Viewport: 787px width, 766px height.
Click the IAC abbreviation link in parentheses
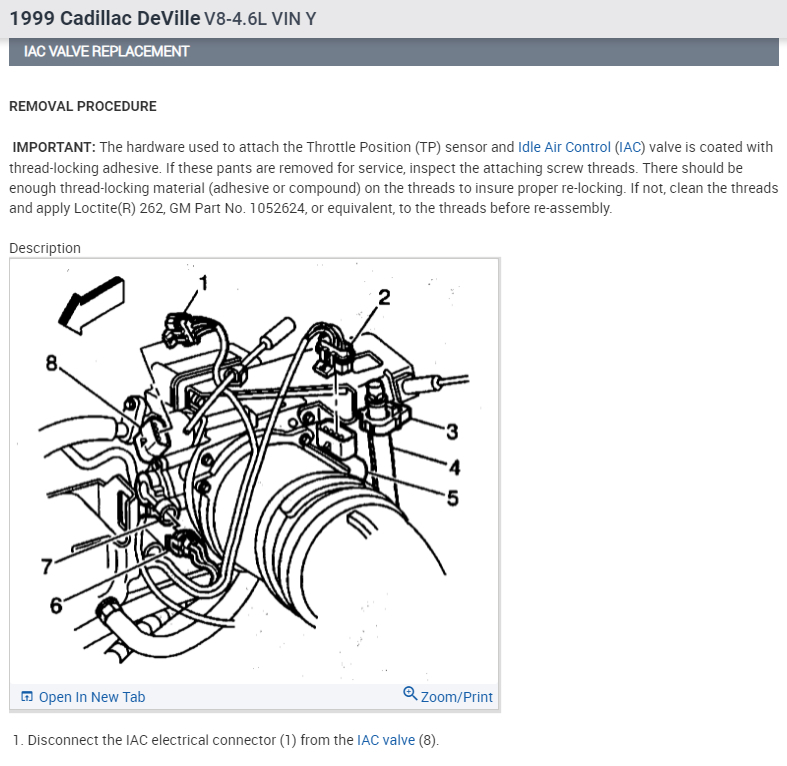[x=630, y=147]
